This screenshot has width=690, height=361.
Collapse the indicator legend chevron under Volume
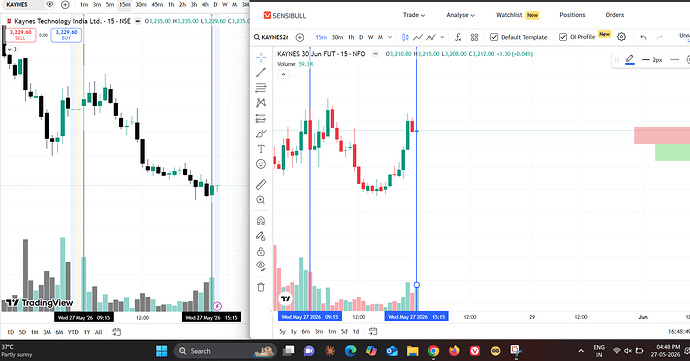(283, 74)
